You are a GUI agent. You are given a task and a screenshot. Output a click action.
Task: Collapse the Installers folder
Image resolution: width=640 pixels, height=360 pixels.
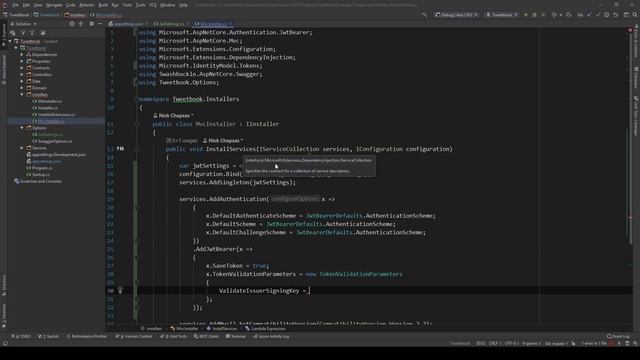pyautogui.click(x=22, y=95)
